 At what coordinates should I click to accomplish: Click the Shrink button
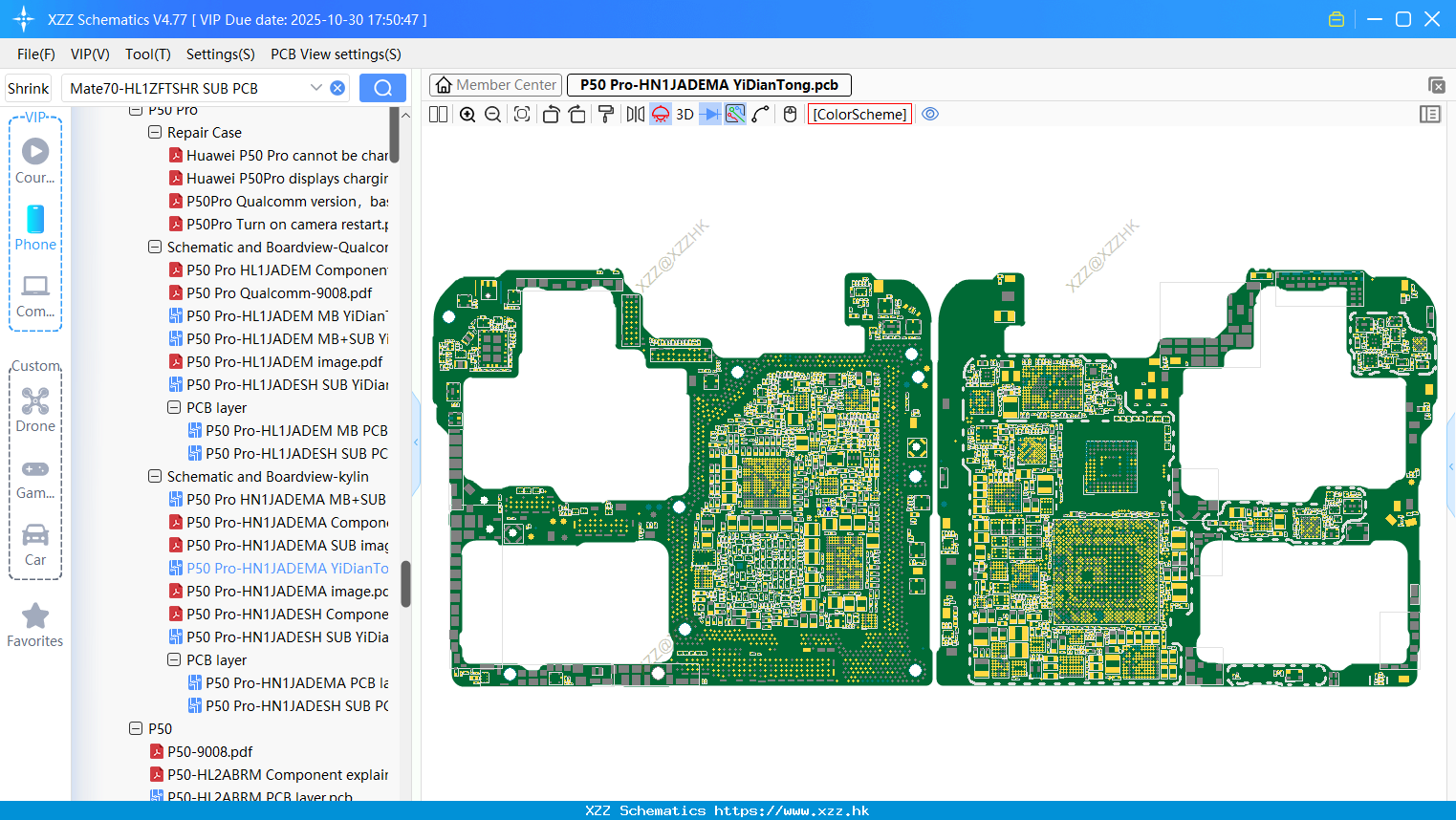[x=29, y=88]
